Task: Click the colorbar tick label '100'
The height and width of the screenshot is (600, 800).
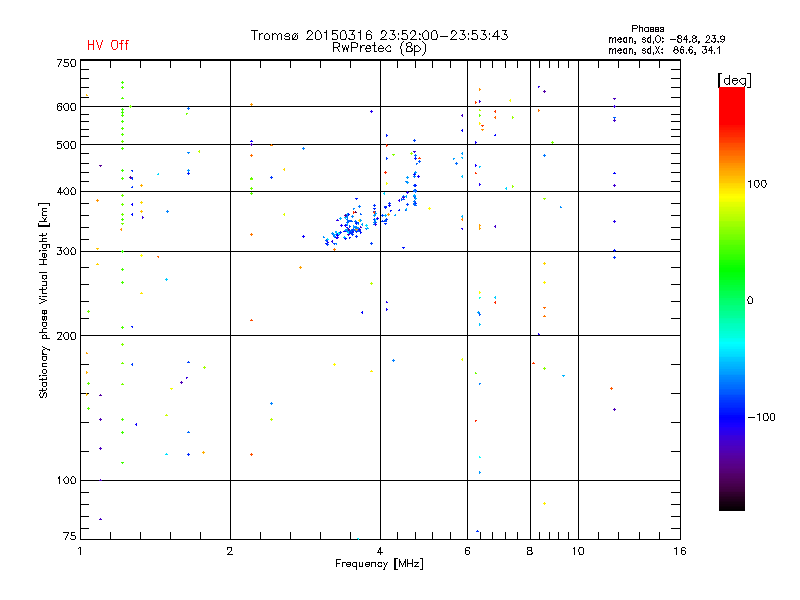Action: [757, 184]
